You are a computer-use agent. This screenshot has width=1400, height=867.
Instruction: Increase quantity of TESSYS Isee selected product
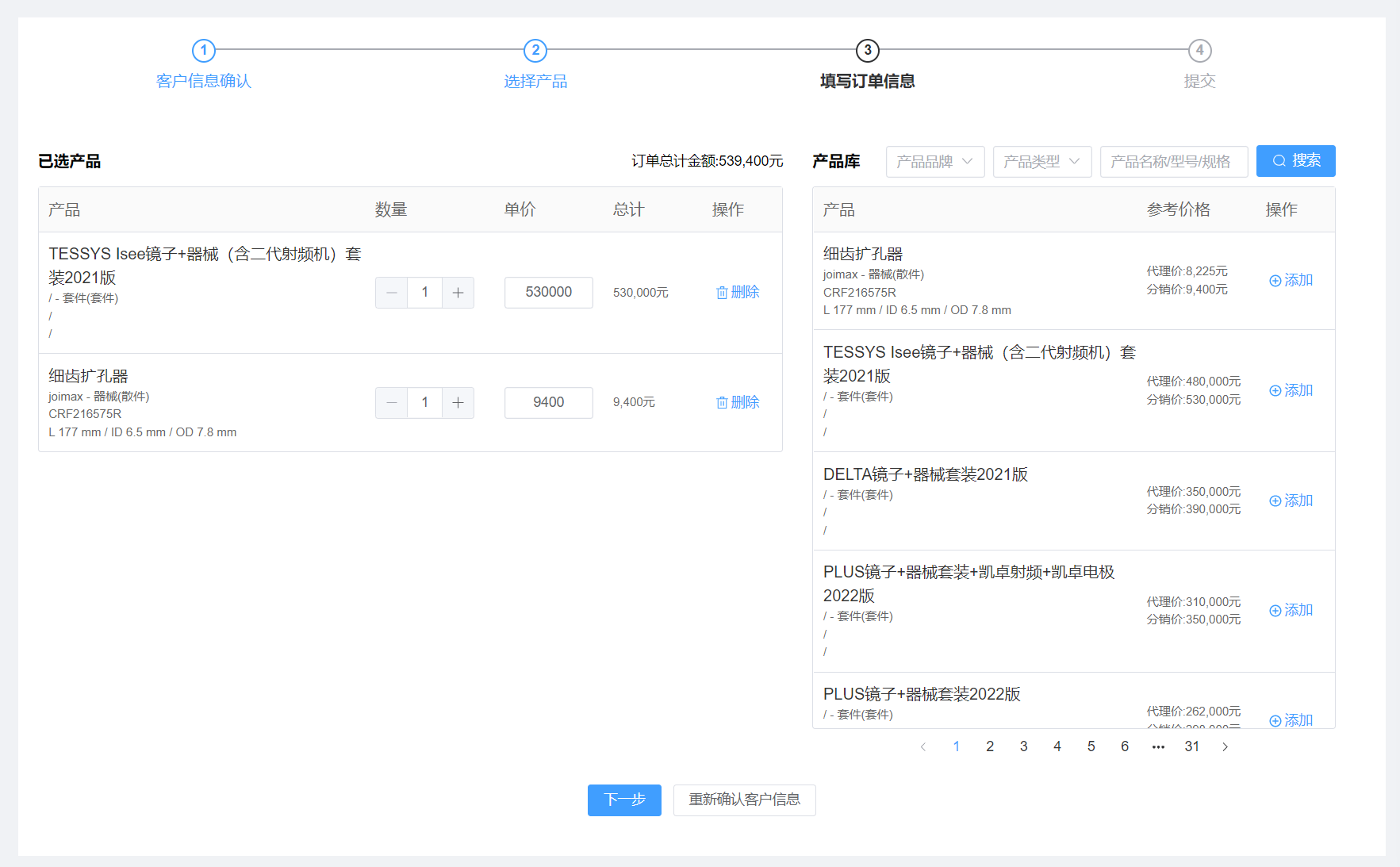pyautogui.click(x=458, y=293)
